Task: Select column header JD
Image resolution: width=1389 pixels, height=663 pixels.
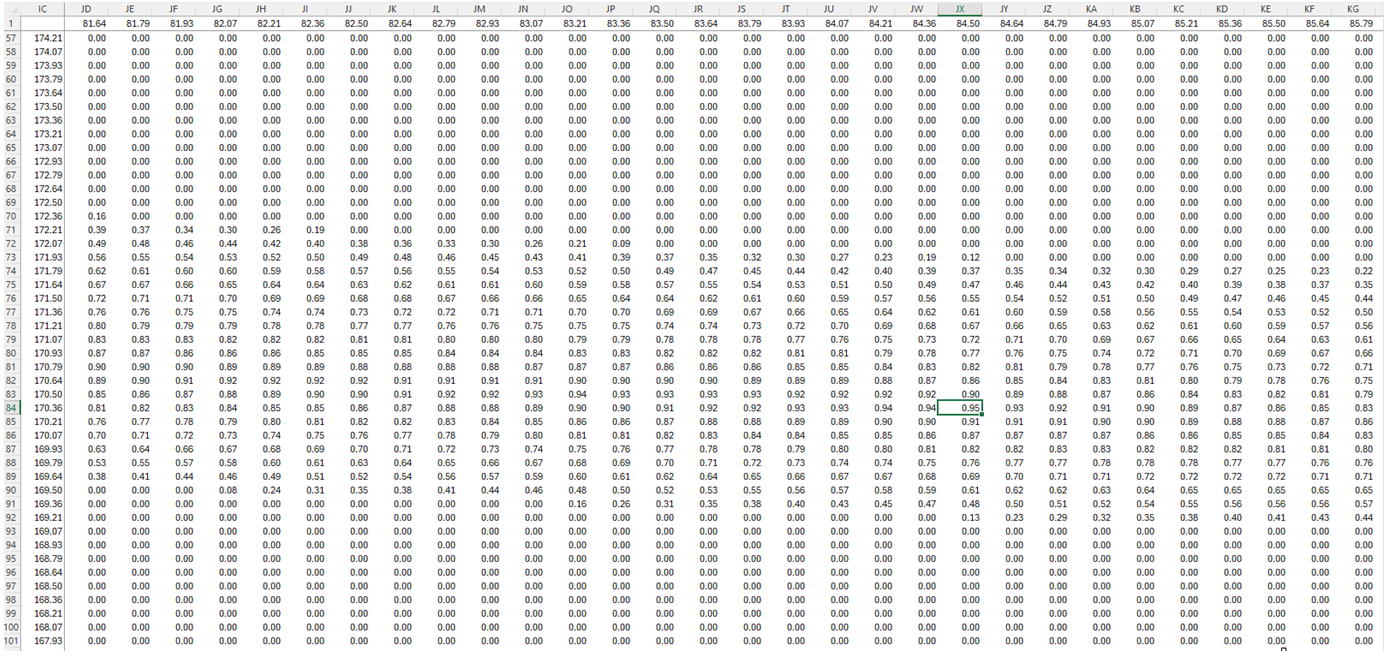Action: click(86, 9)
